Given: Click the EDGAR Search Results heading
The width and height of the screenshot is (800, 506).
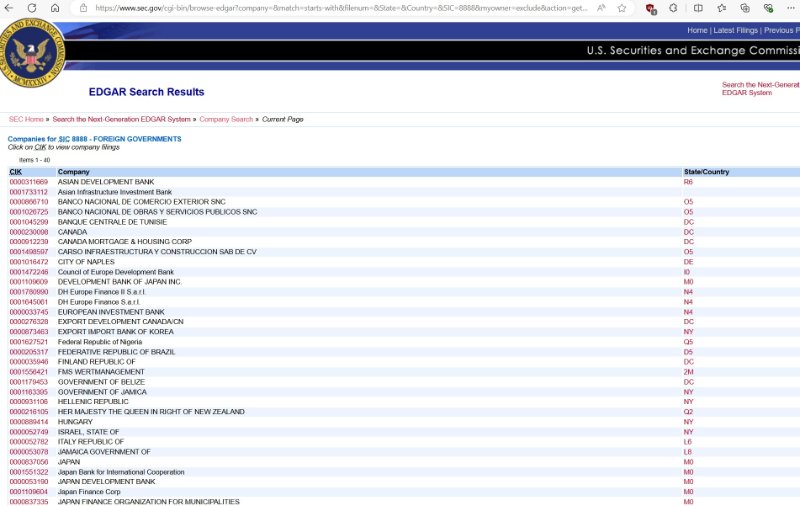Looking at the screenshot, I should [146, 92].
